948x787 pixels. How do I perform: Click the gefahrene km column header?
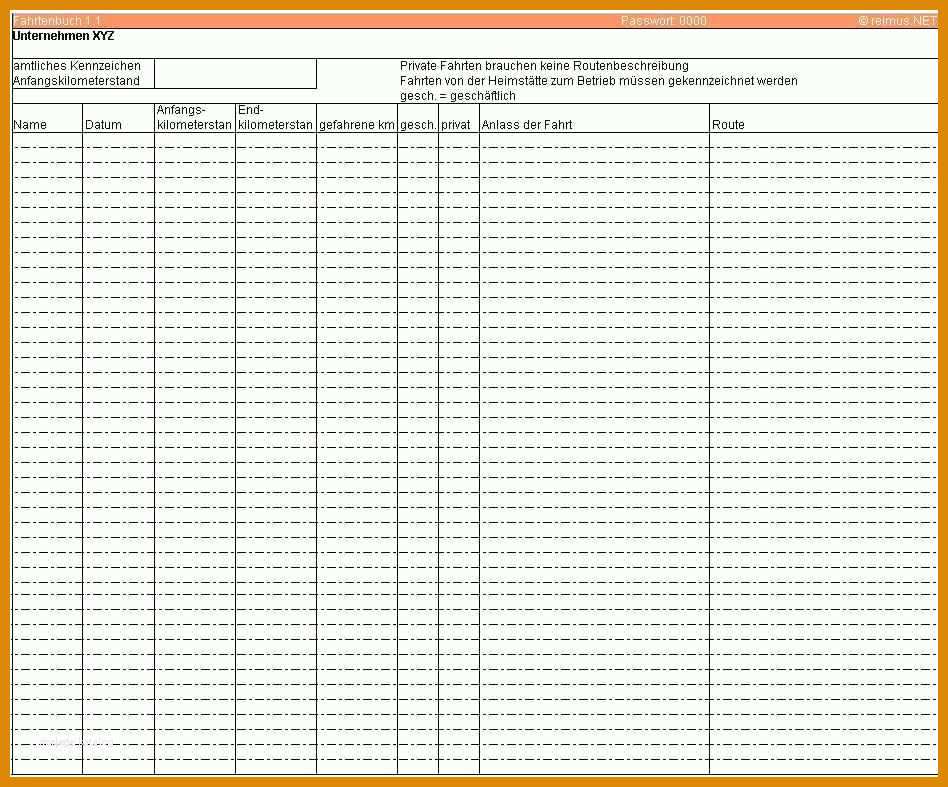pyautogui.click(x=357, y=118)
